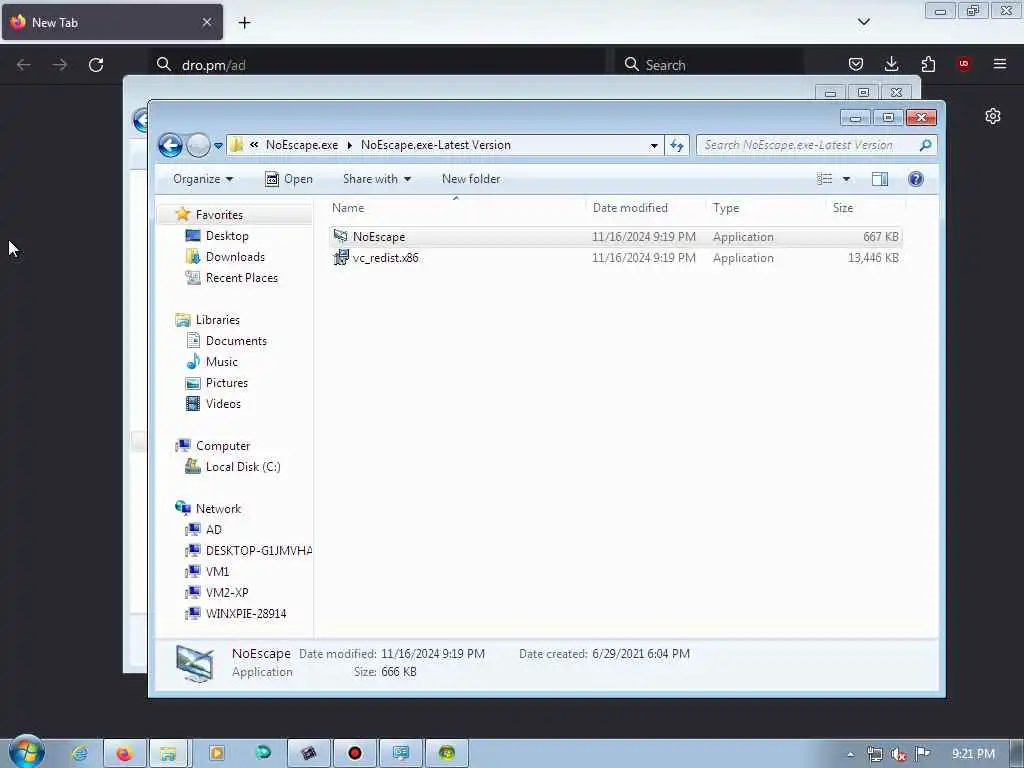Open the browser hamburger menu
1024x768 pixels.
pos(1000,64)
